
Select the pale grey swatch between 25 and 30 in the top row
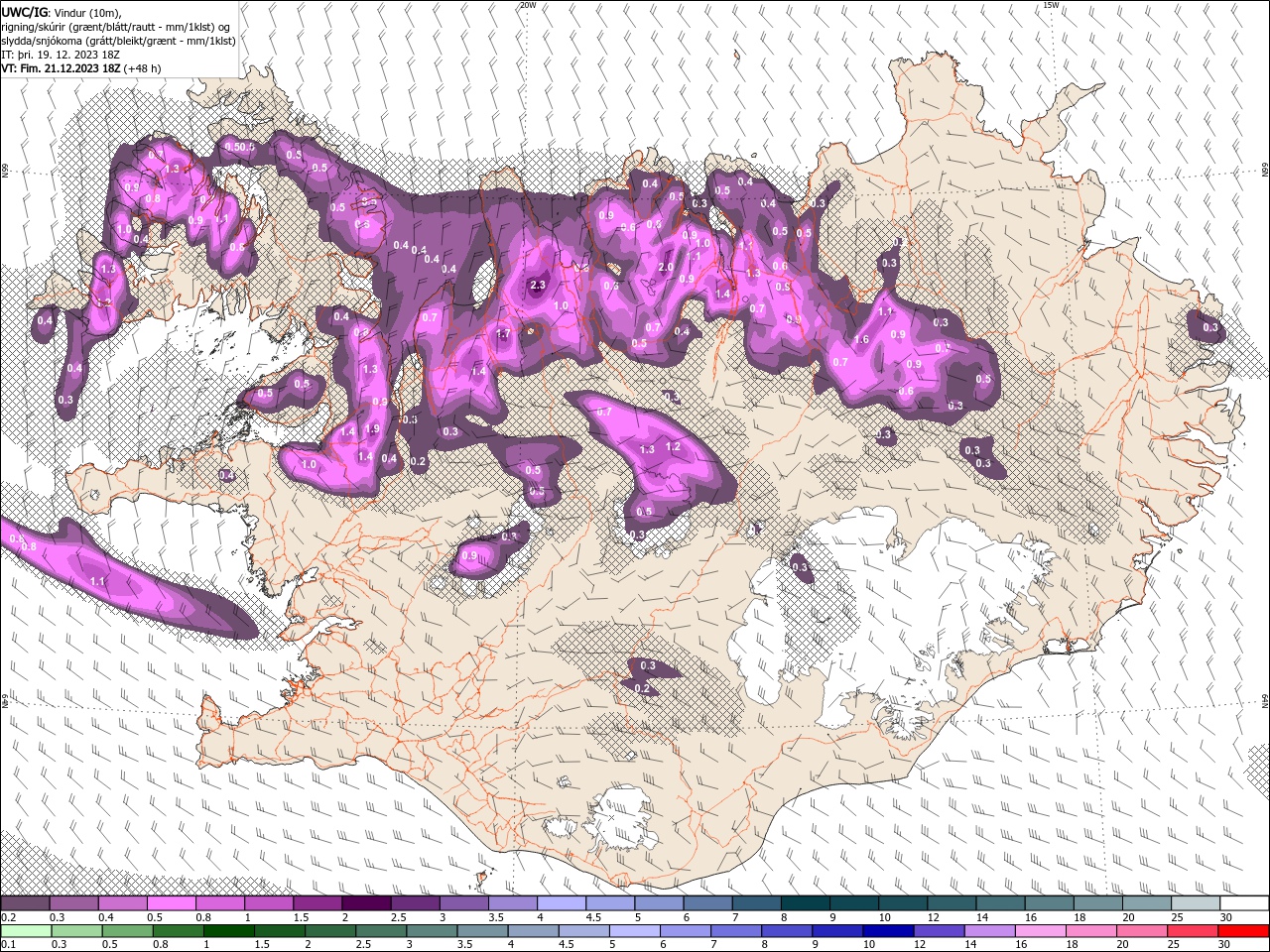tap(1196, 904)
